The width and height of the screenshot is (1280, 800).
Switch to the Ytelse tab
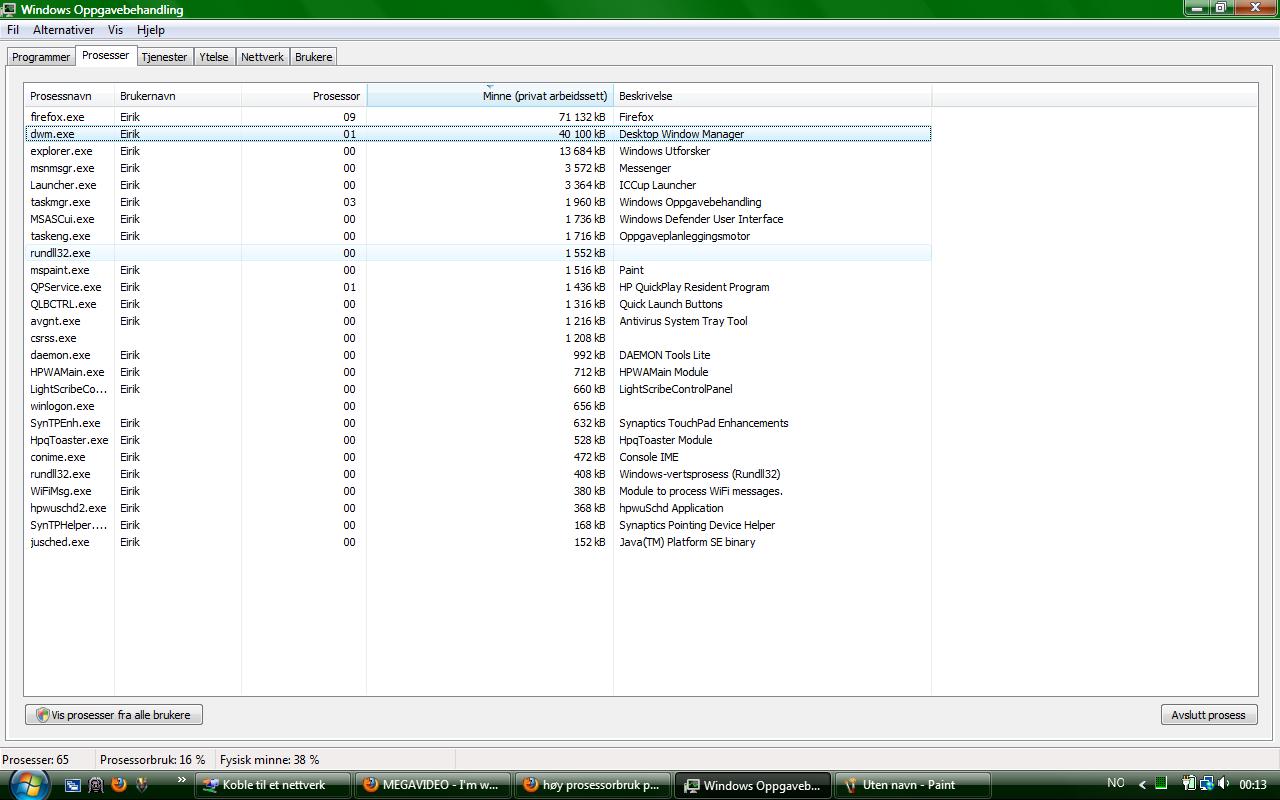[x=214, y=57]
